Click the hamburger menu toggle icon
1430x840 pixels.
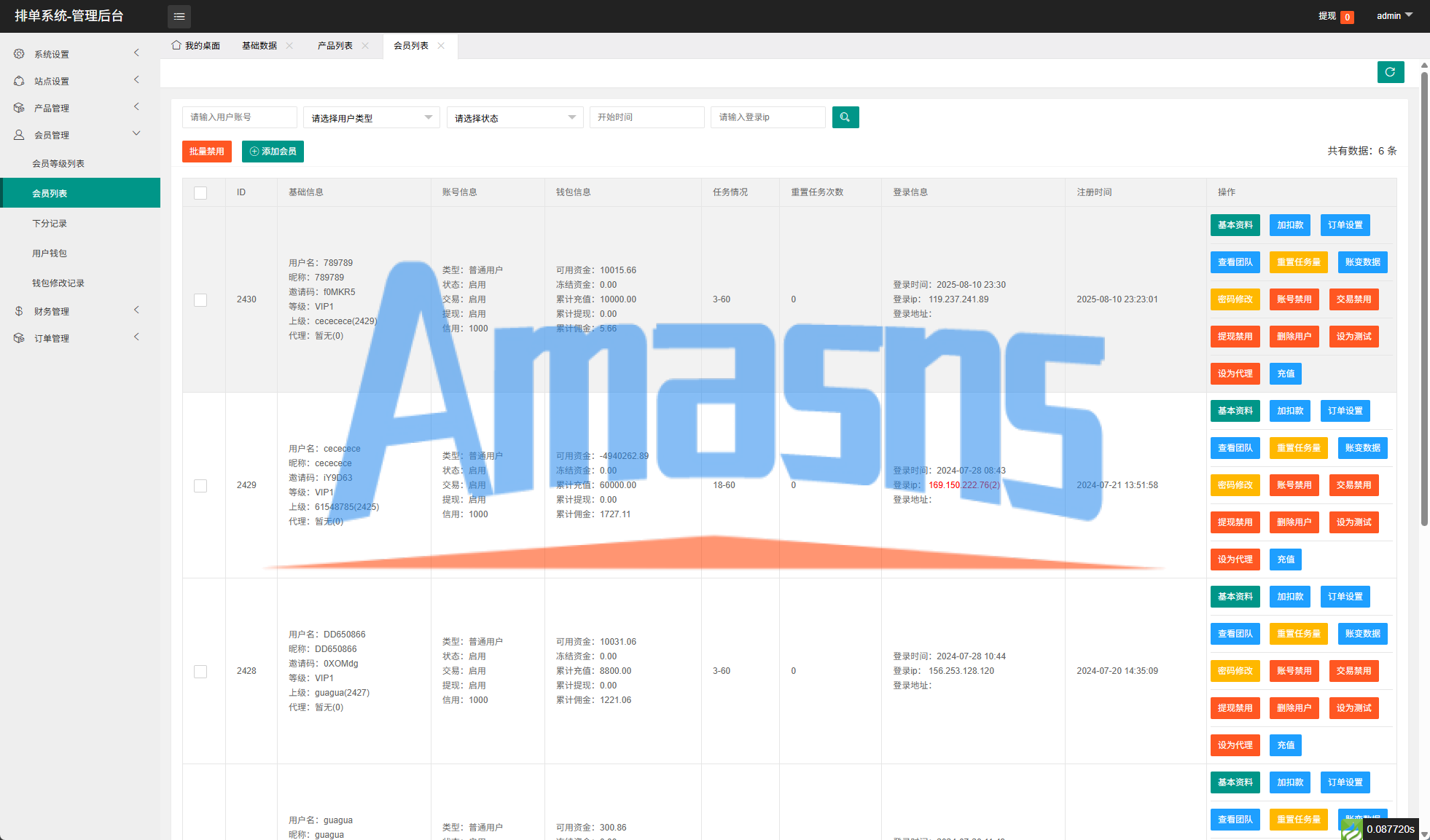coord(179,16)
